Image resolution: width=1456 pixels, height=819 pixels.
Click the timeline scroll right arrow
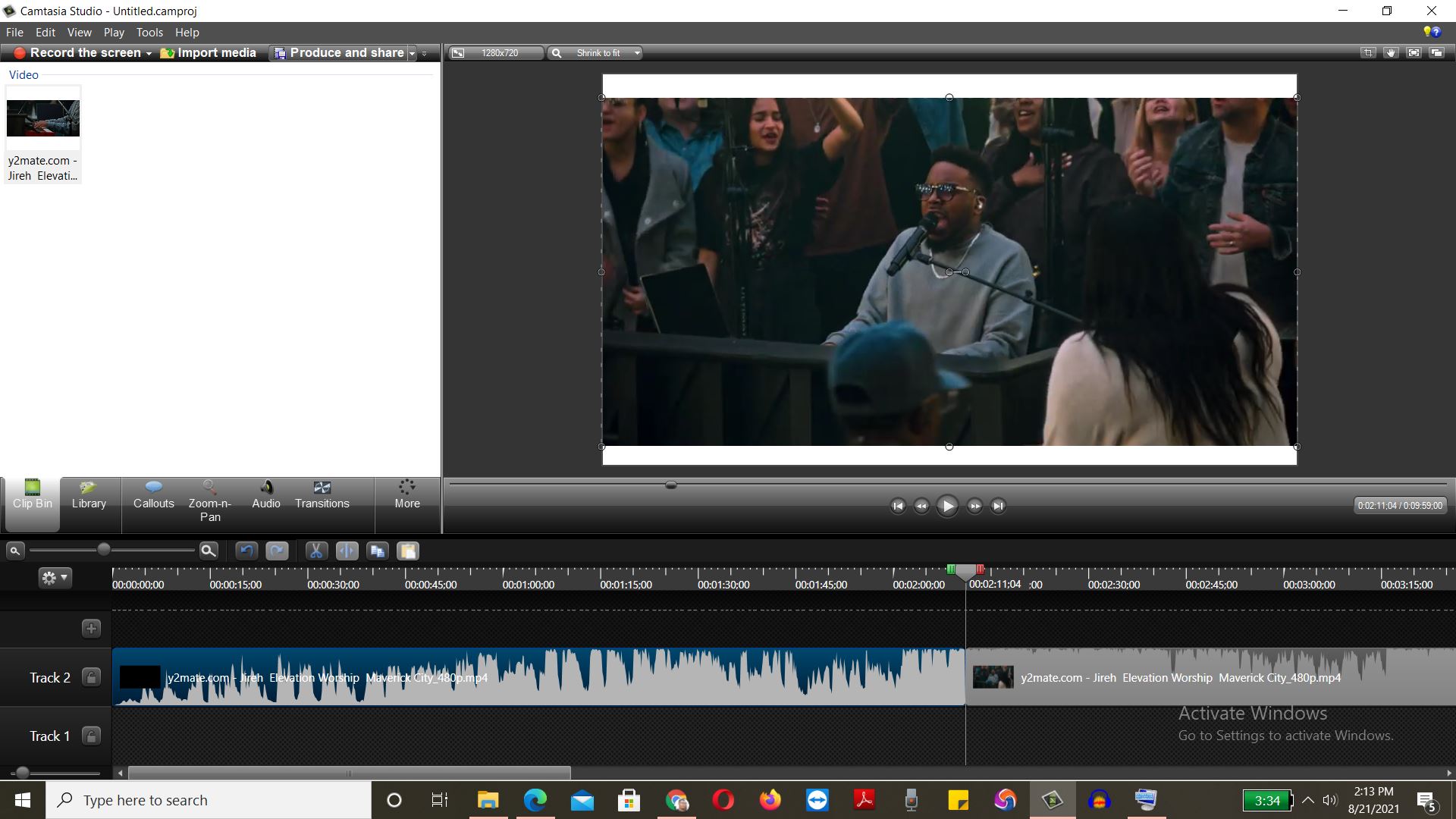(1449, 773)
